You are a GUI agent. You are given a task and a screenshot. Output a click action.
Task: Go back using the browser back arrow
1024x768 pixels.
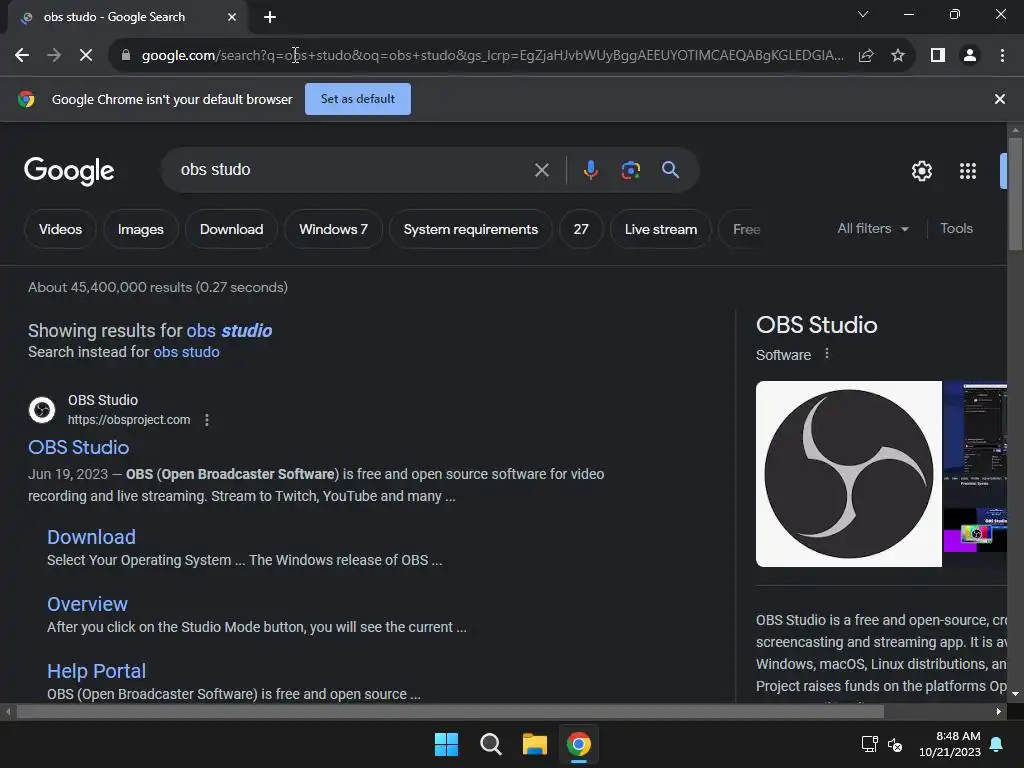[x=22, y=56]
